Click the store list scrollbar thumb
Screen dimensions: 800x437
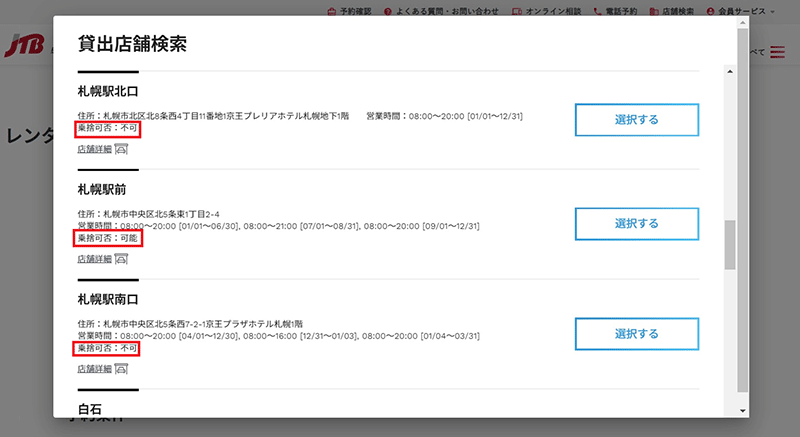click(730, 245)
